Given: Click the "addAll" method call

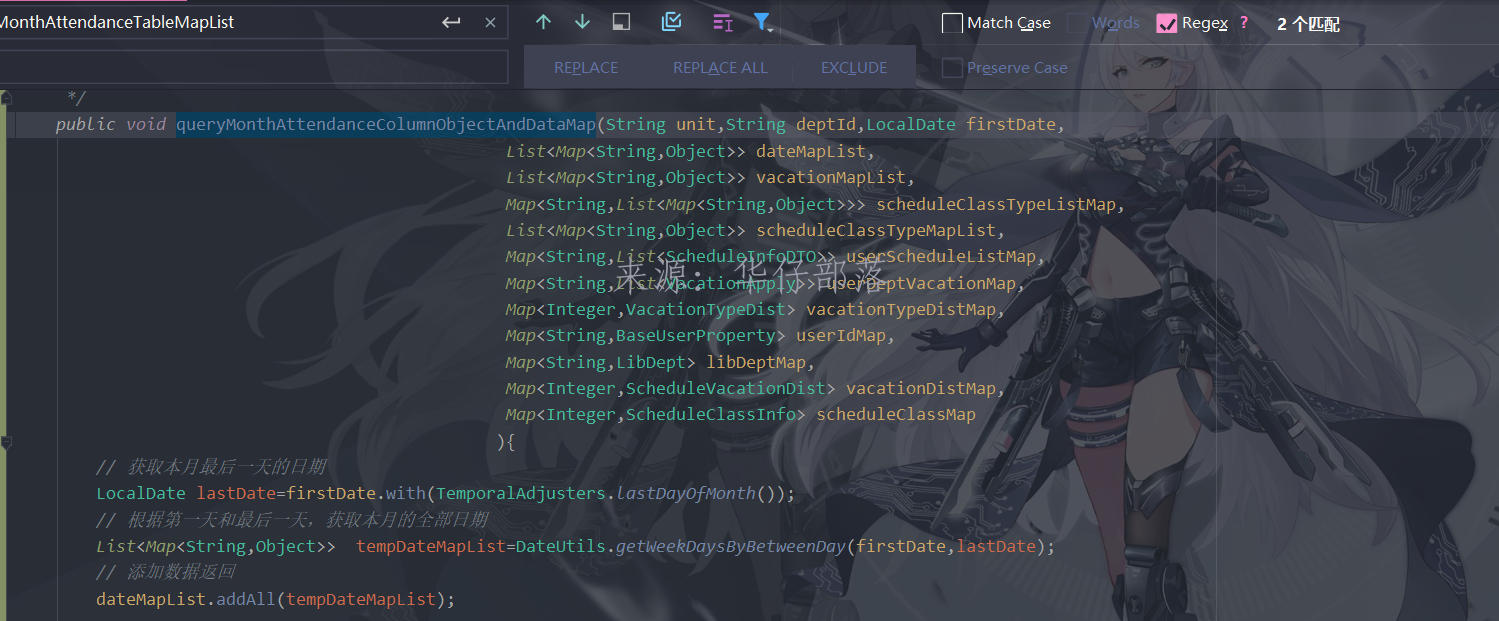Looking at the screenshot, I should pos(247,599).
